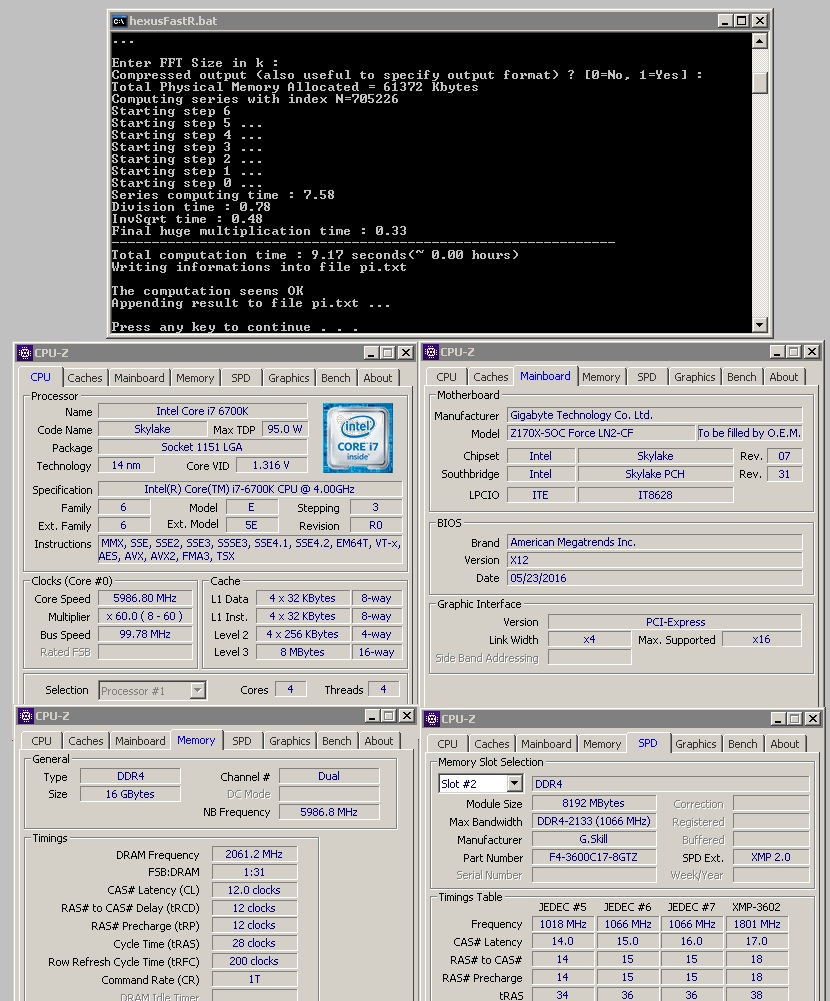The width and height of the screenshot is (830, 1001).
Task: Go to Mainboard tab in the SPD window
Action: pyautogui.click(x=547, y=744)
